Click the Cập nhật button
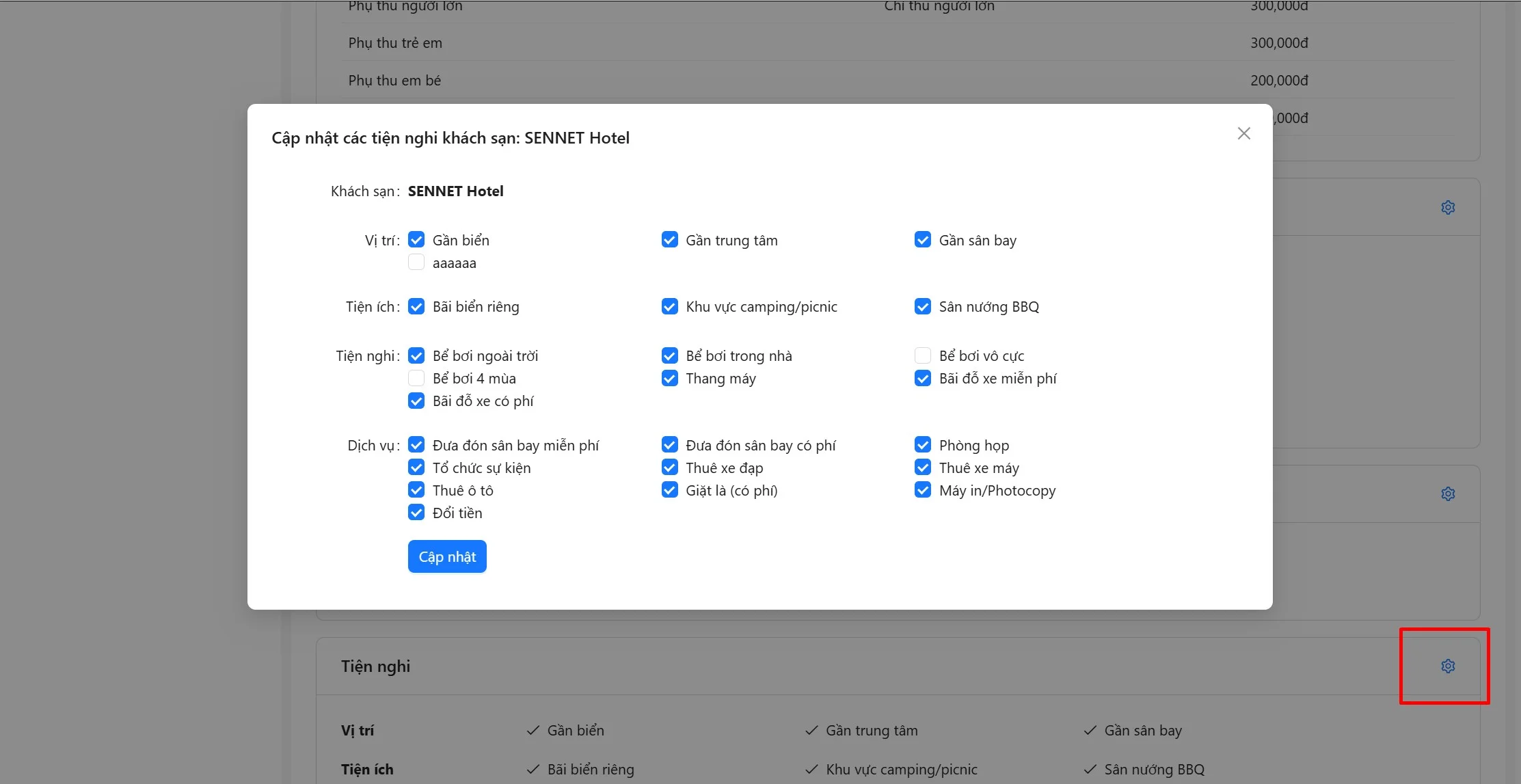 tap(447, 556)
